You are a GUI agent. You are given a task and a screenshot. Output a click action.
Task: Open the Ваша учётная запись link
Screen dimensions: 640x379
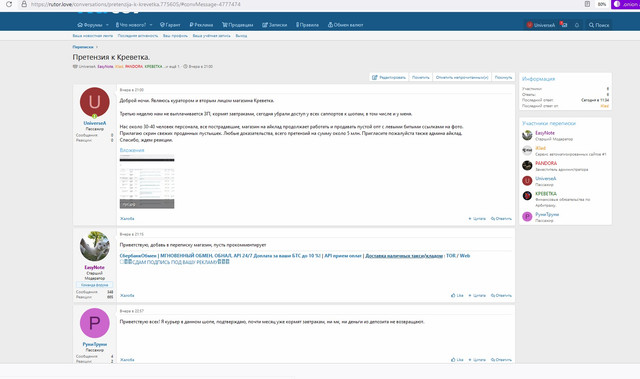[211, 36]
